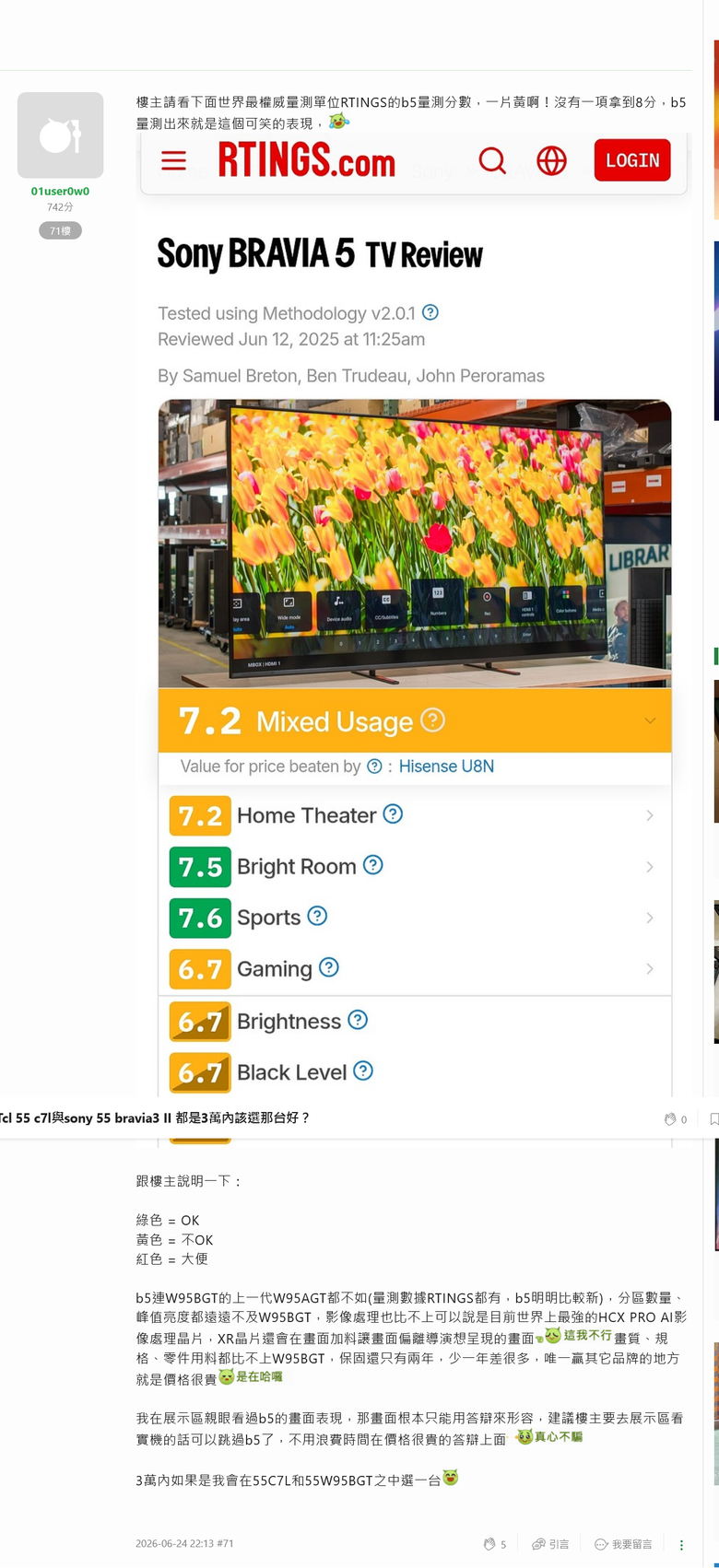
Task: Click the RTINGS search magnifier icon
Action: tap(492, 161)
